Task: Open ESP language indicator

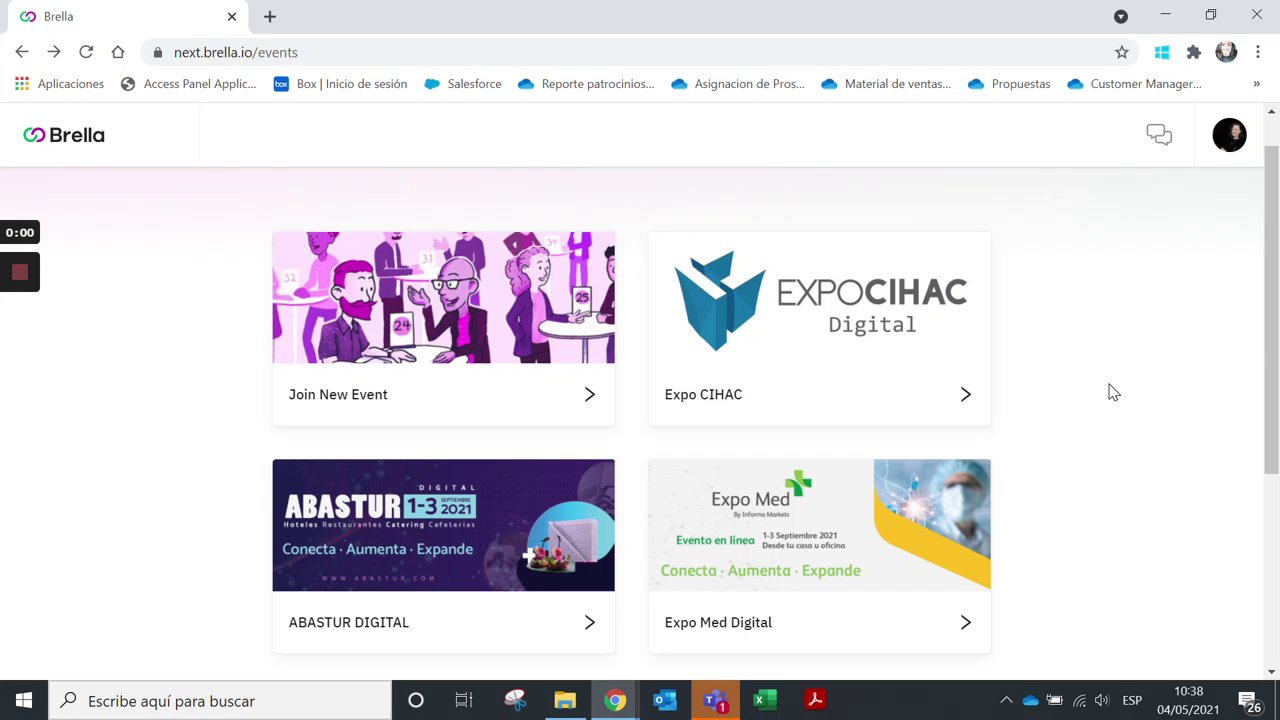Action: pos(1132,701)
